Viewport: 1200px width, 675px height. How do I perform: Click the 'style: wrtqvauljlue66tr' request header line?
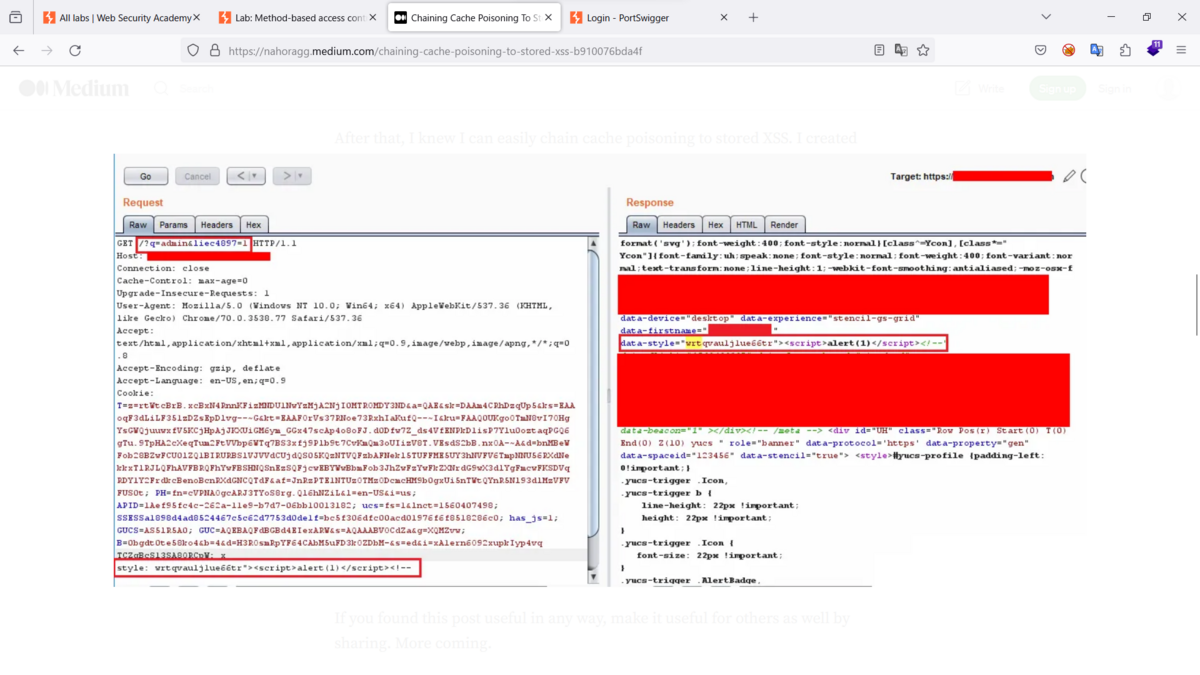[267, 568]
